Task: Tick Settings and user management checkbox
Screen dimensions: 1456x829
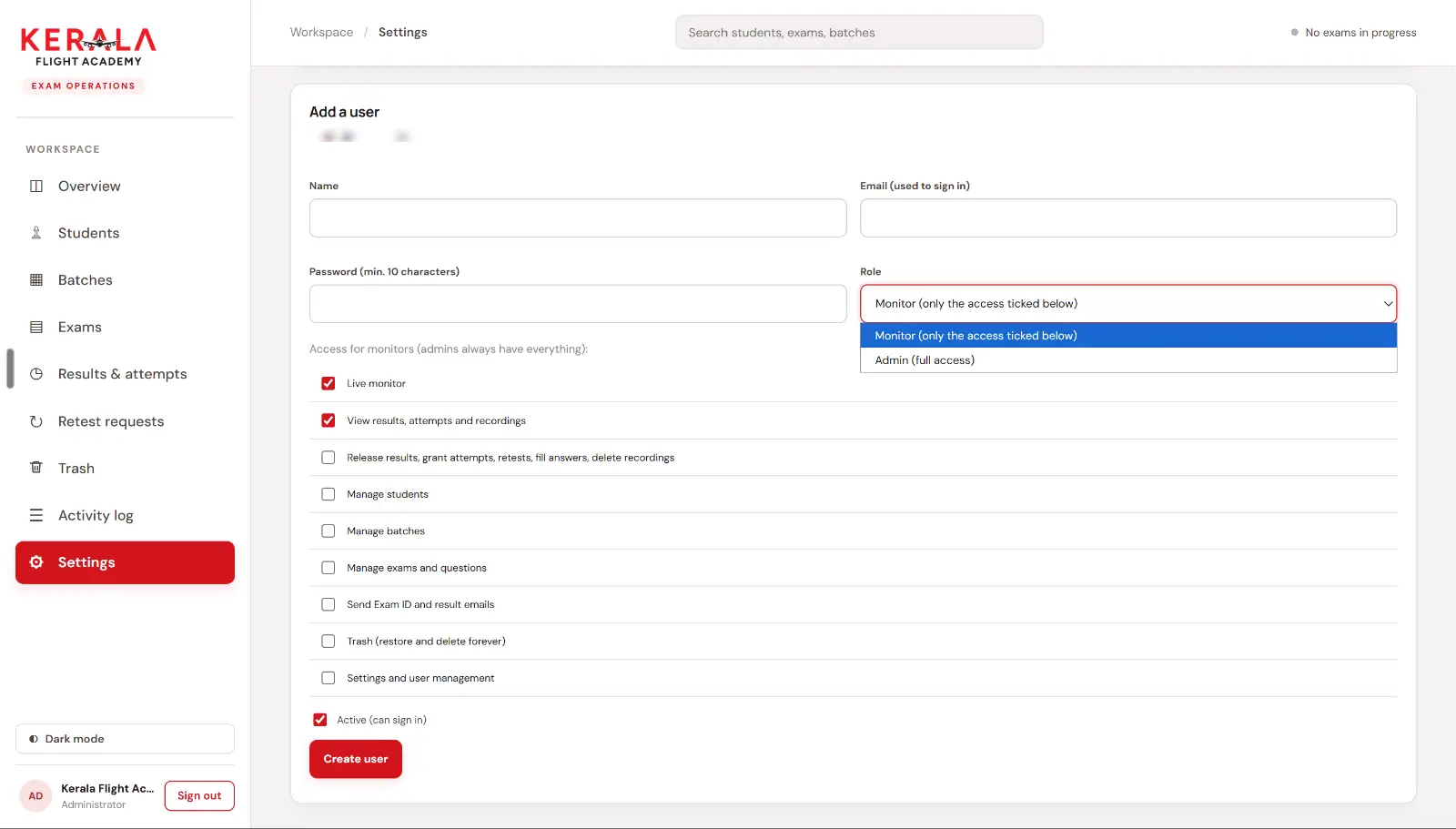Action: [329, 678]
